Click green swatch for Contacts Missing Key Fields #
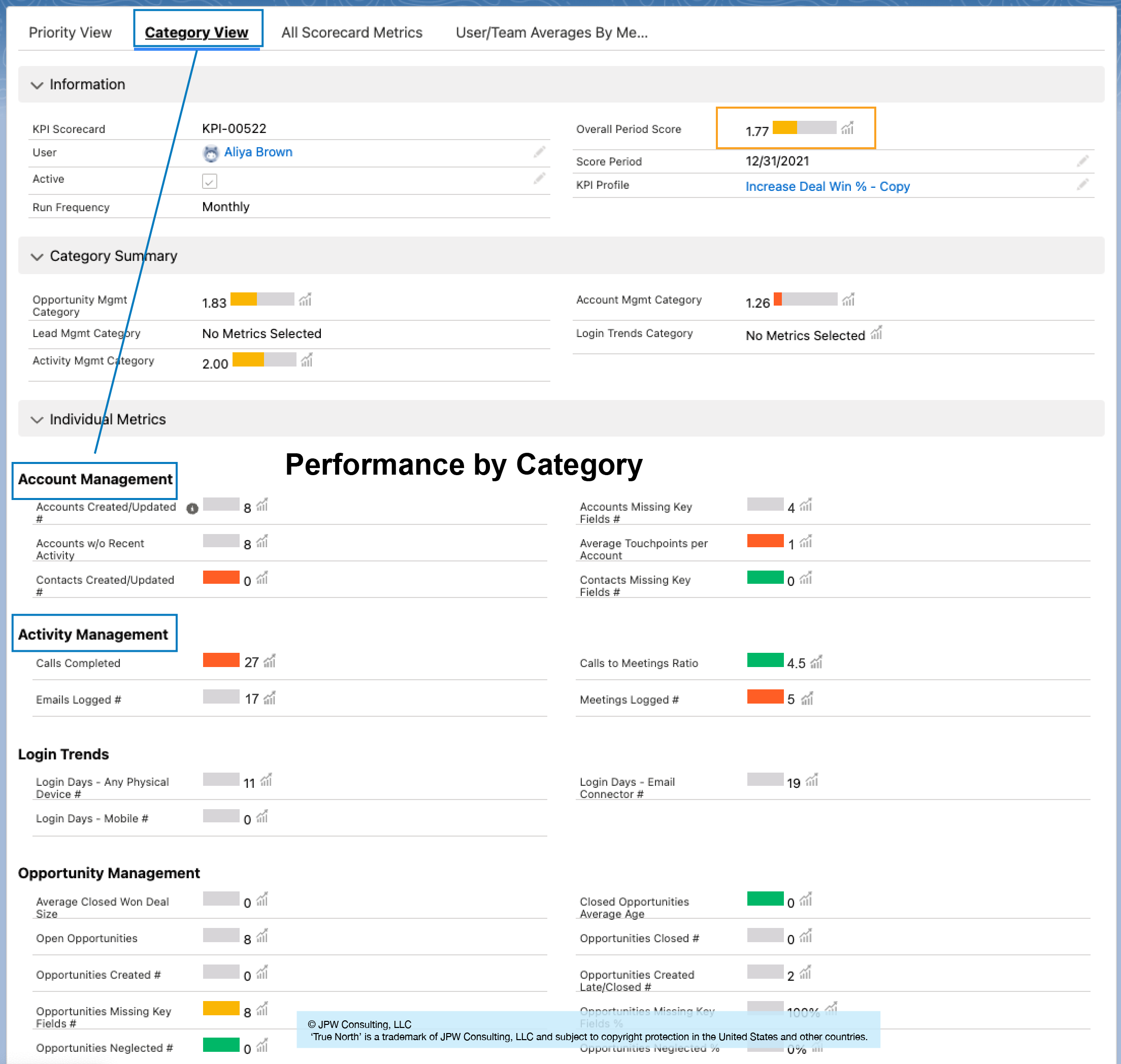Viewport: 1121px width, 1064px height. pyautogui.click(x=765, y=577)
